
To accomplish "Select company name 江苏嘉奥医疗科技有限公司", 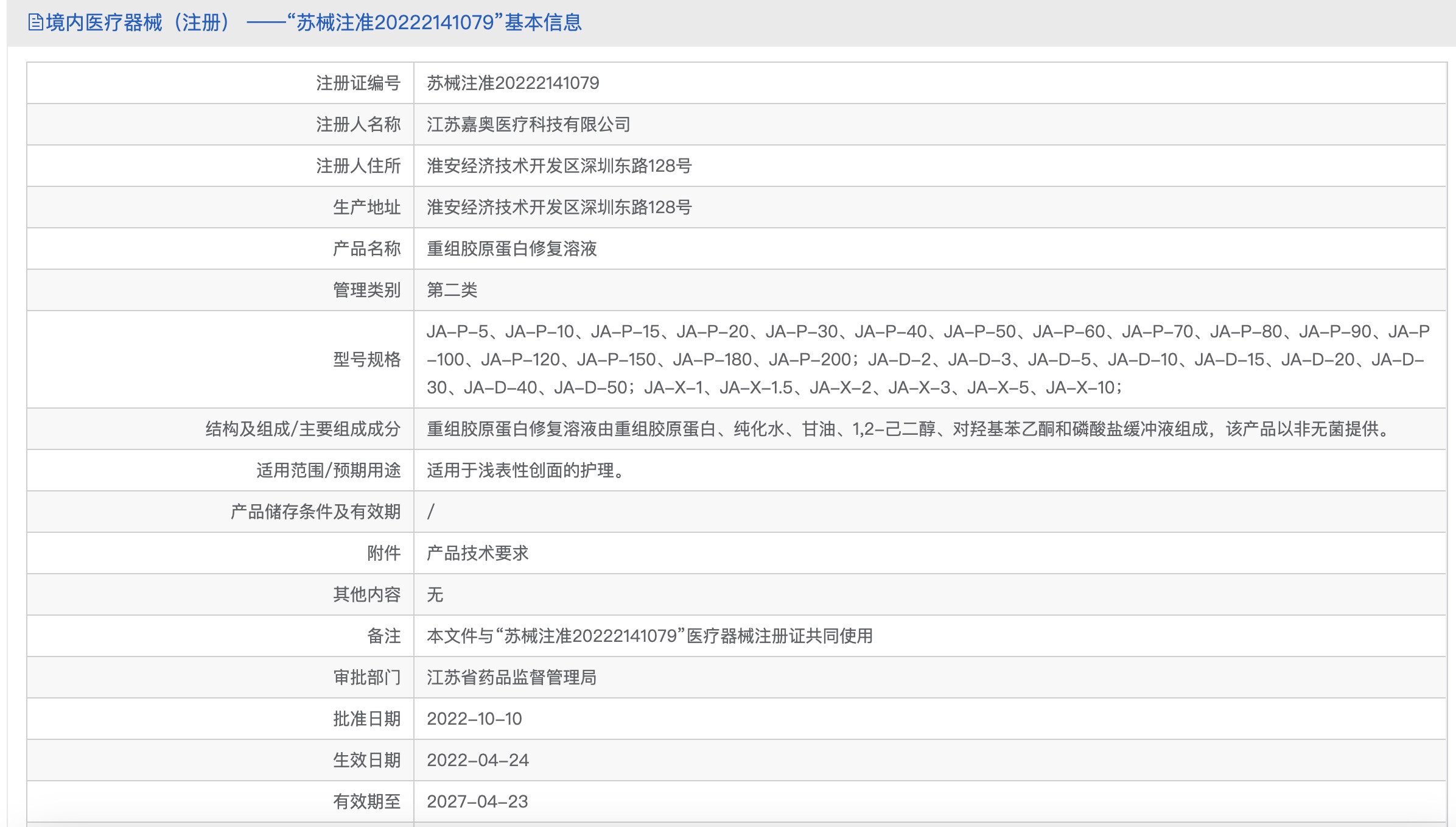I will click(x=528, y=124).
